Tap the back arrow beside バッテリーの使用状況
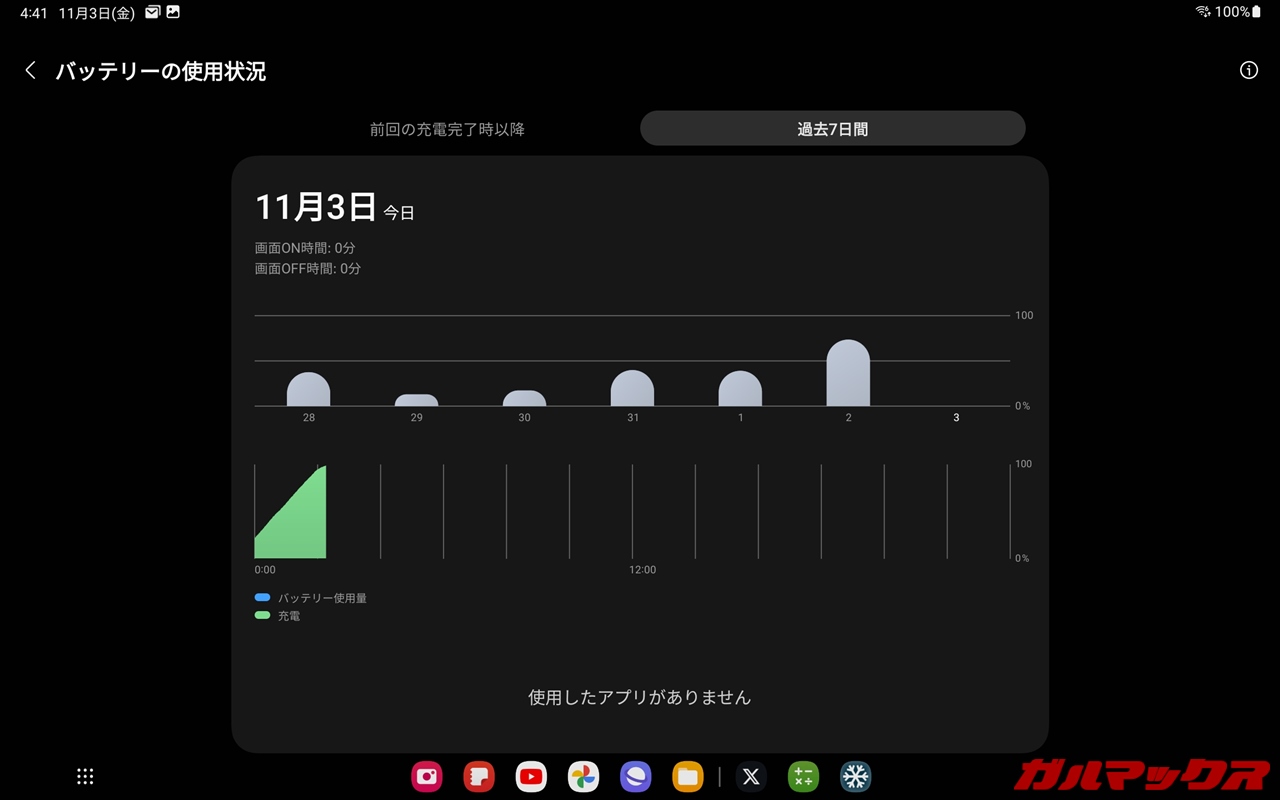This screenshot has height=800, width=1280. (x=31, y=70)
